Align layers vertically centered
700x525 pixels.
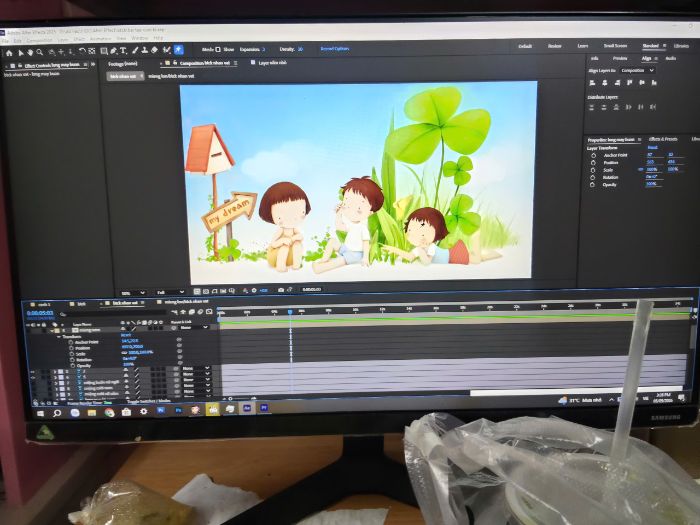pyautogui.click(x=642, y=83)
